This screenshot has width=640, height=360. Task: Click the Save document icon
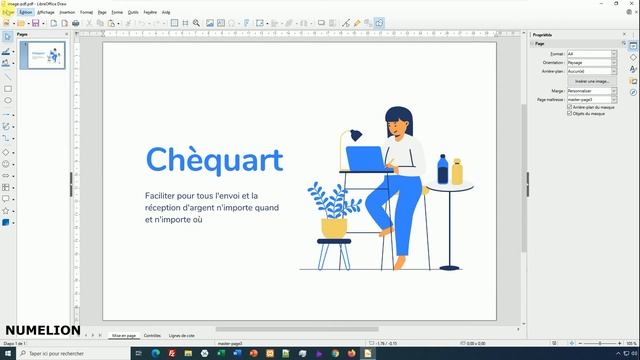(36, 23)
